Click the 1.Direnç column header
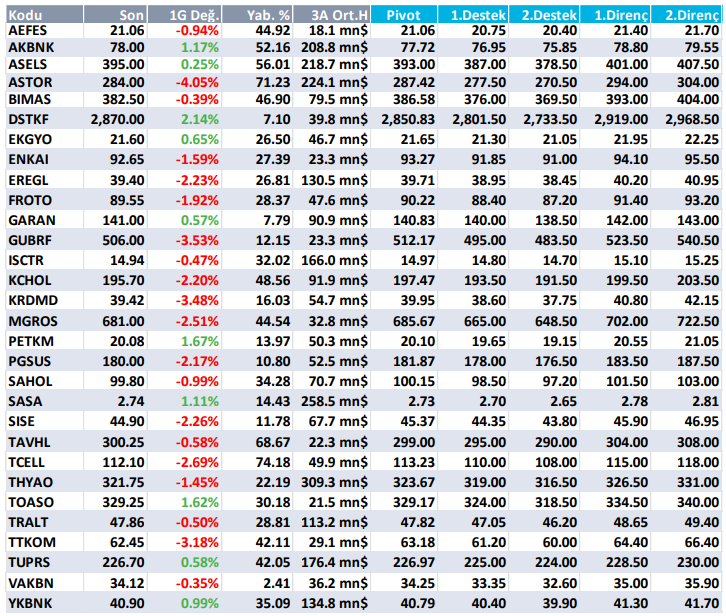The height and width of the screenshot is (616, 726). (615, 15)
